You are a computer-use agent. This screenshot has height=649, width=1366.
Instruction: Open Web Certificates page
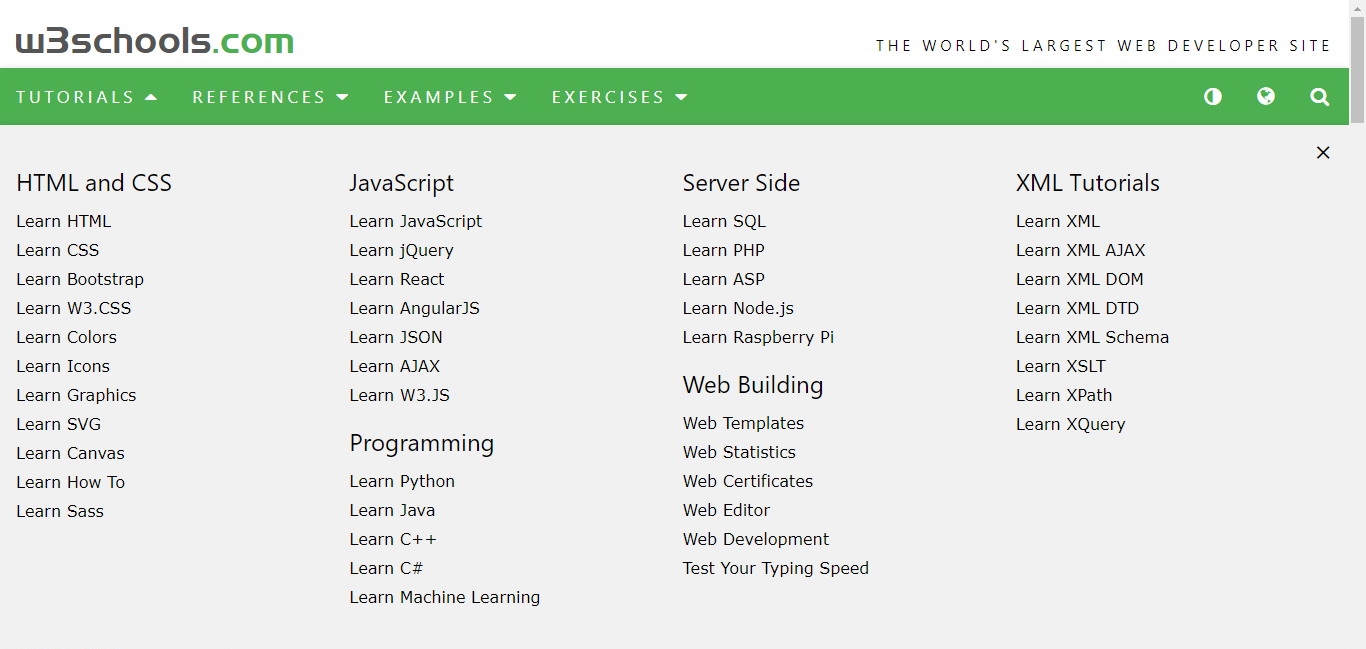[x=748, y=481]
